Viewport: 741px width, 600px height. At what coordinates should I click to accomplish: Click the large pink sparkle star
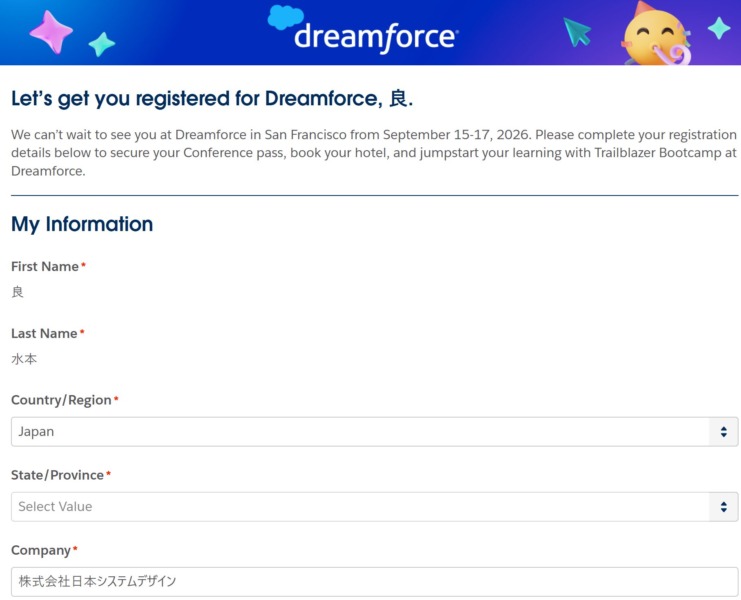click(51, 32)
